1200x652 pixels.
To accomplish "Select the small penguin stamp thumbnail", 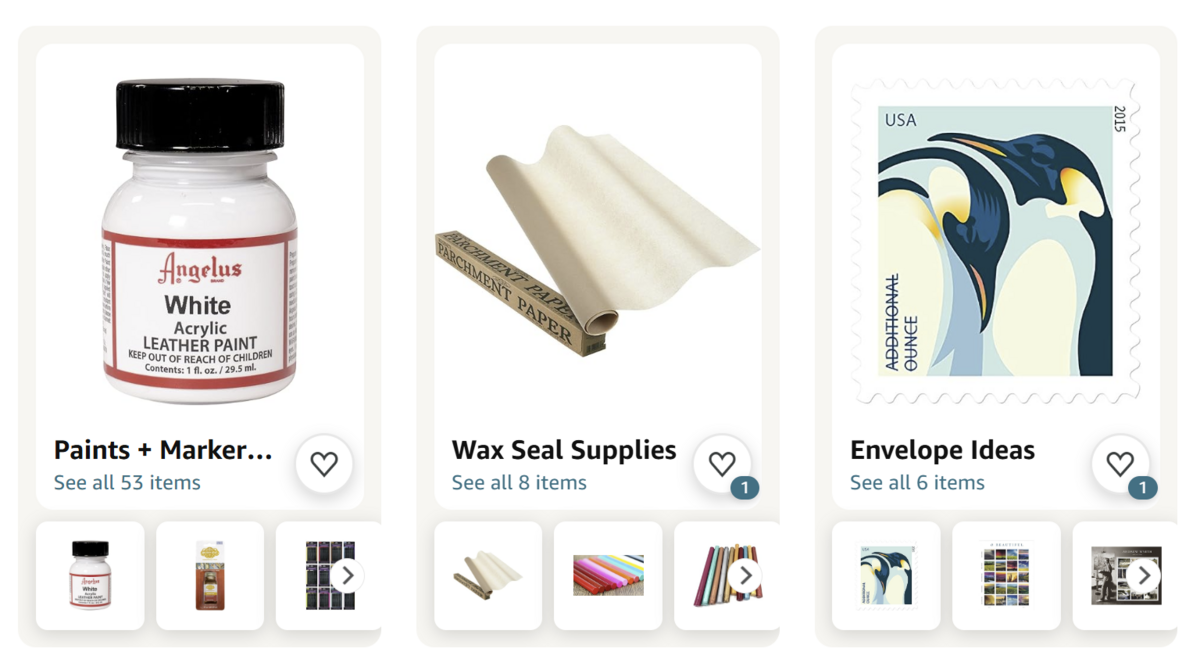I will point(886,576).
